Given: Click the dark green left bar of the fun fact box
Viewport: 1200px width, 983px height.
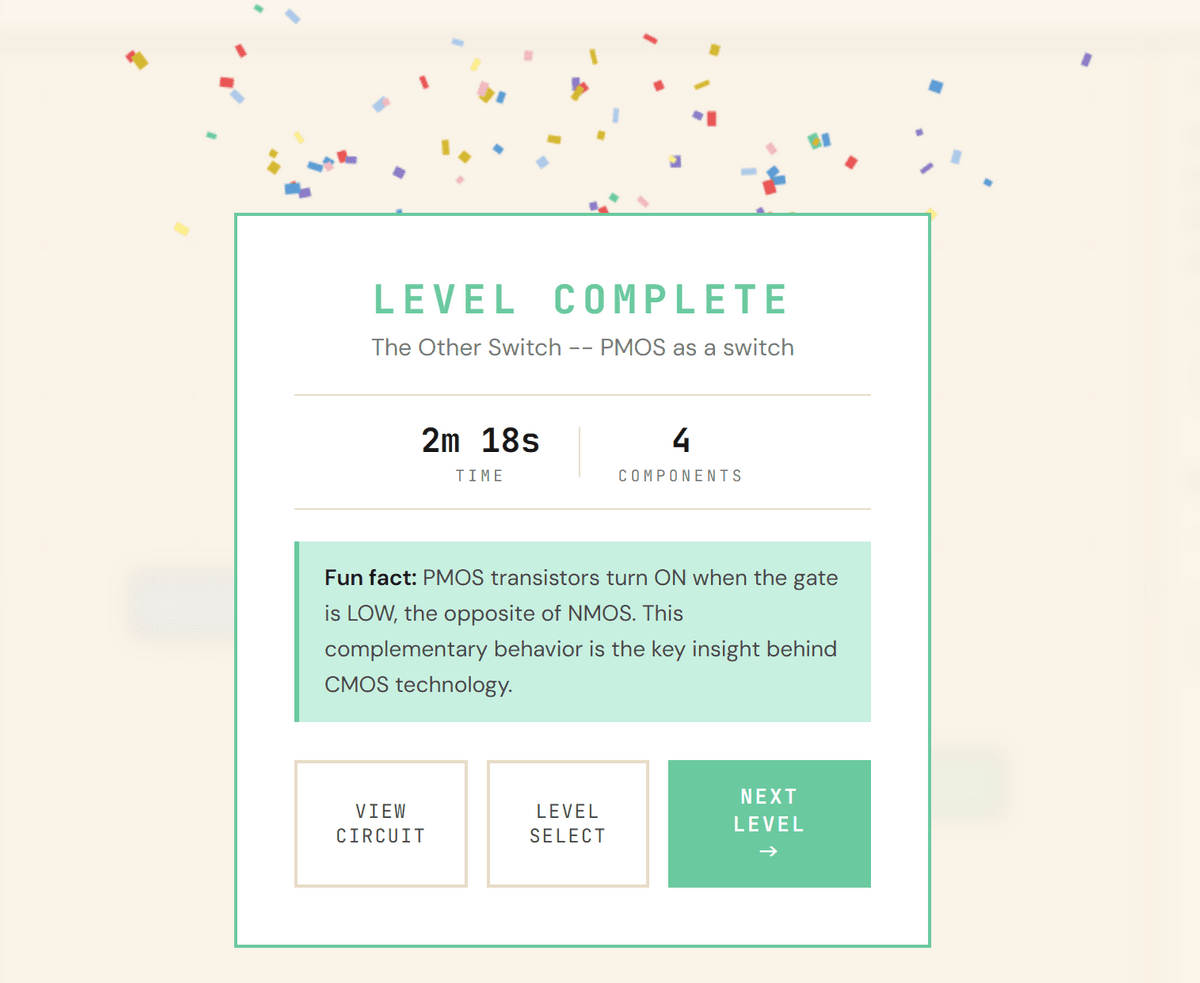Looking at the screenshot, I should pos(297,632).
